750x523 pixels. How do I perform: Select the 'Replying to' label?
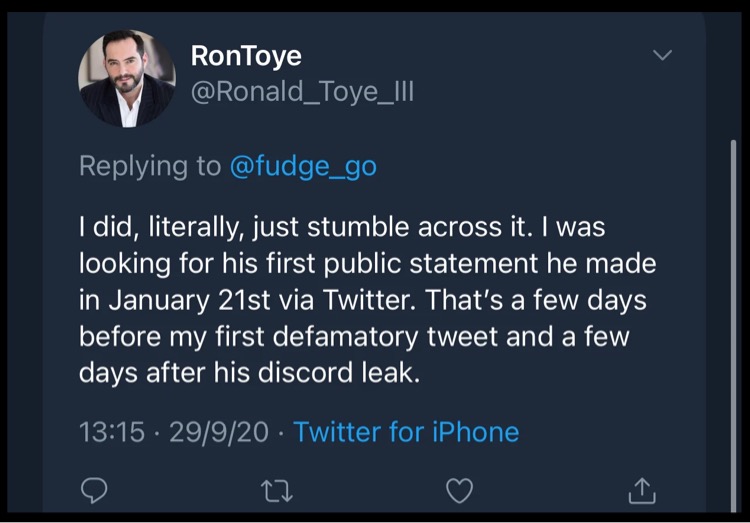click(150, 167)
